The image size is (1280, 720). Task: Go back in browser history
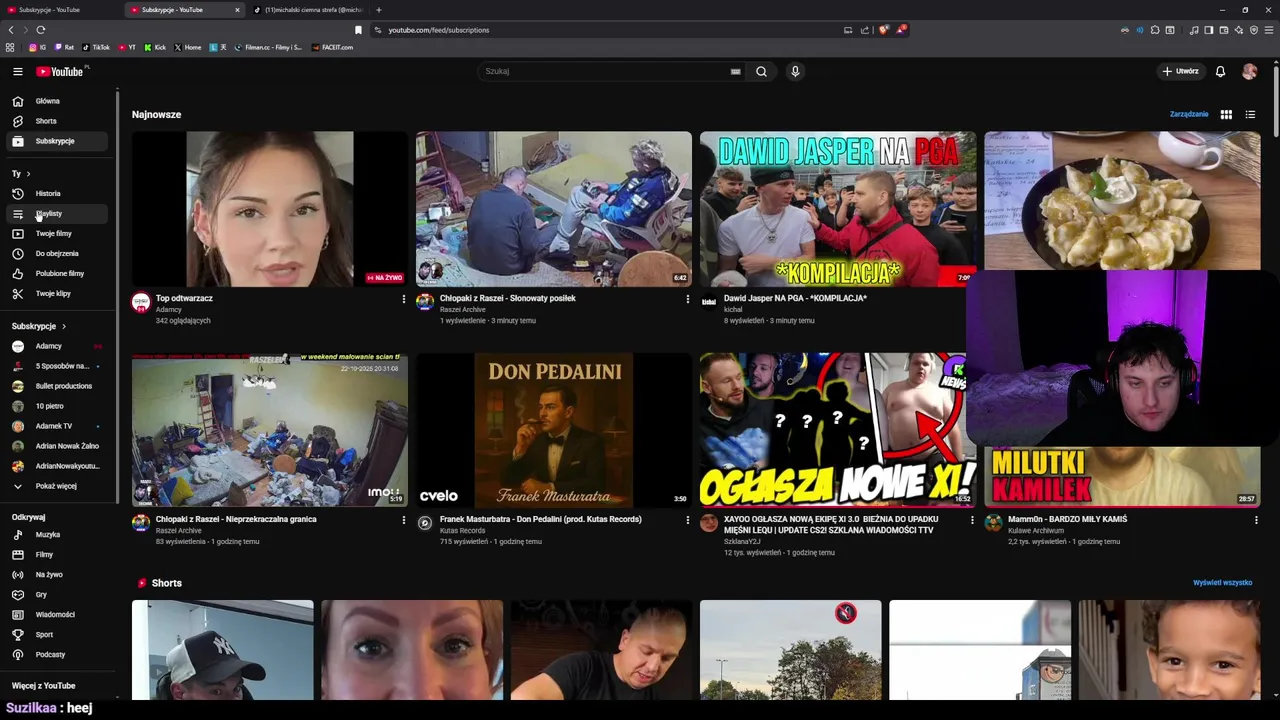click(11, 30)
